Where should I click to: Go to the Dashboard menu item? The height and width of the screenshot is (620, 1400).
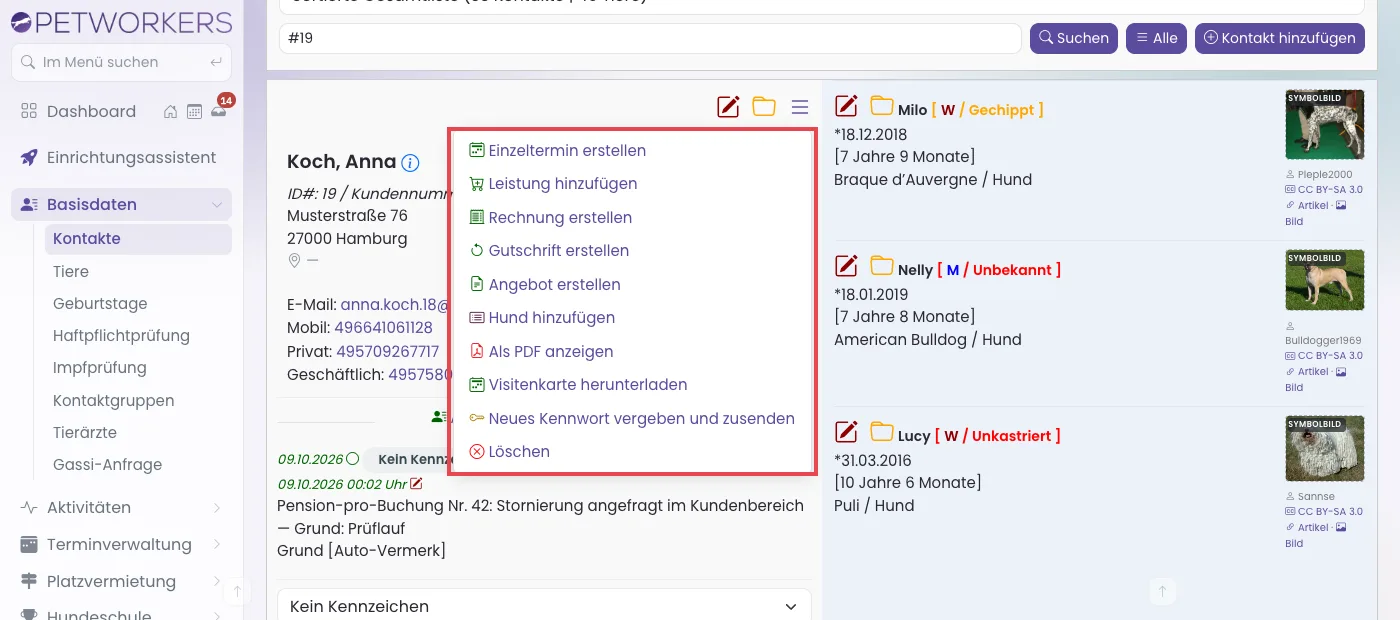pyautogui.click(x=91, y=112)
